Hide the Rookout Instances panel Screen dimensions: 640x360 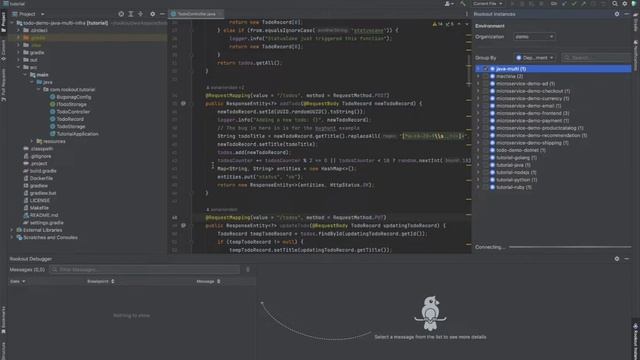(x=627, y=14)
